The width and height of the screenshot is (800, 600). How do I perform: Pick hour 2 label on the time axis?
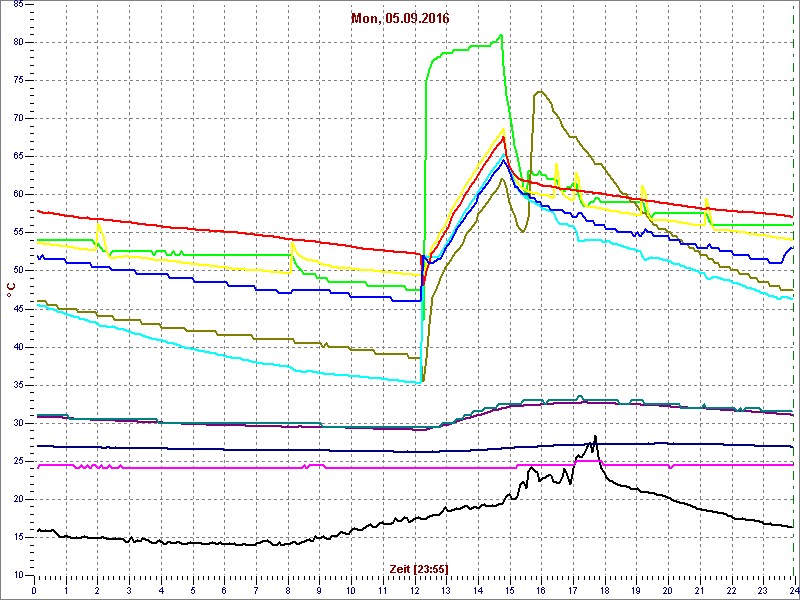point(97,589)
